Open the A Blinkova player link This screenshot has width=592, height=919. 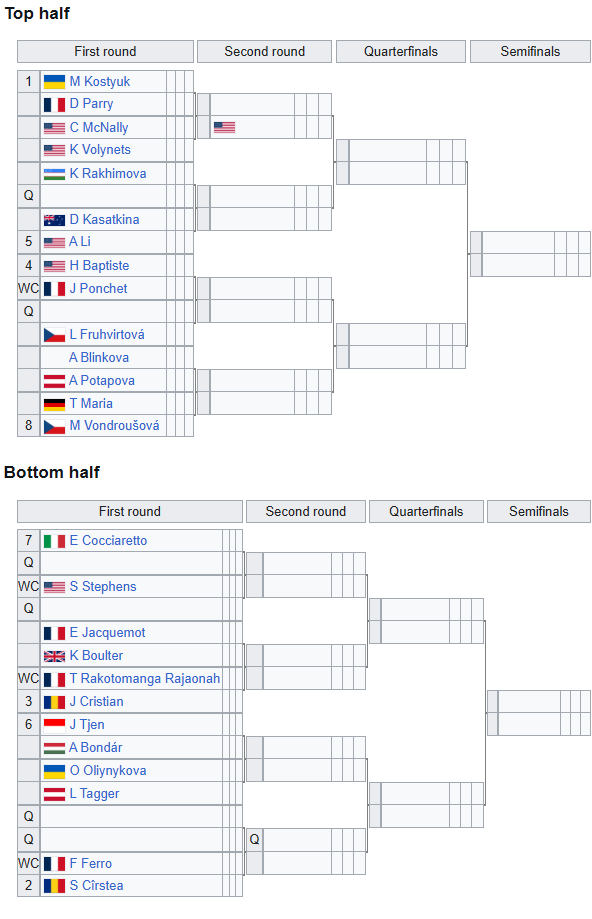tap(98, 358)
